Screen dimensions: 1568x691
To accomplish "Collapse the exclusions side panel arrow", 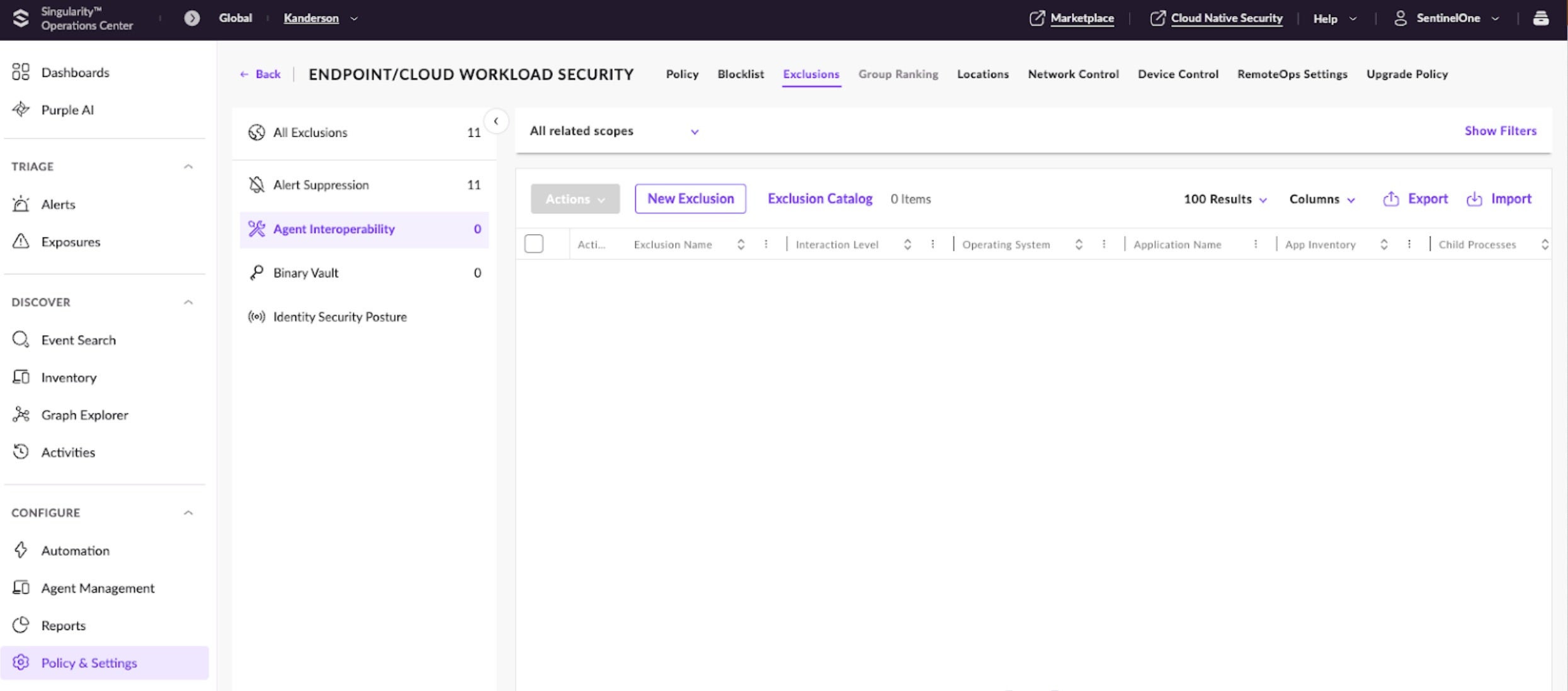I will click(496, 121).
